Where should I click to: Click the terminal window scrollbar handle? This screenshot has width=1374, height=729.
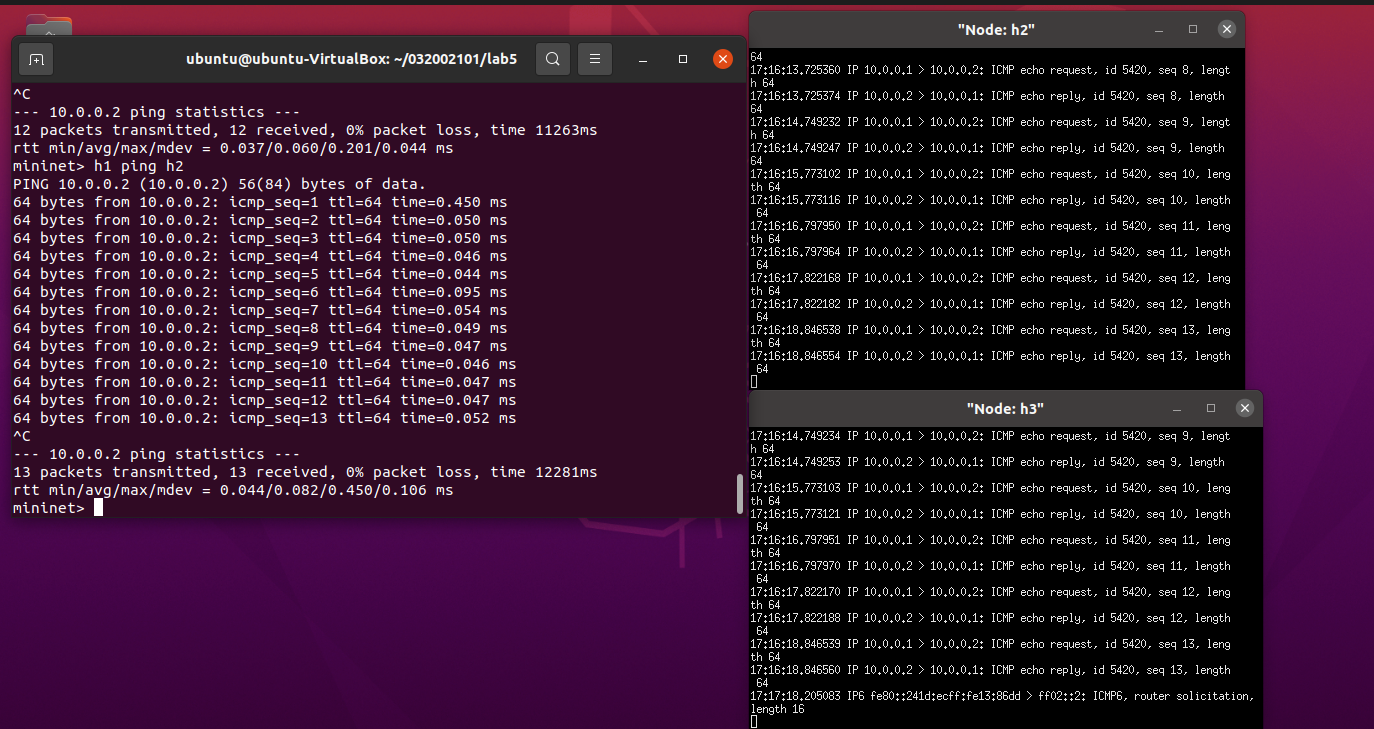tap(740, 492)
